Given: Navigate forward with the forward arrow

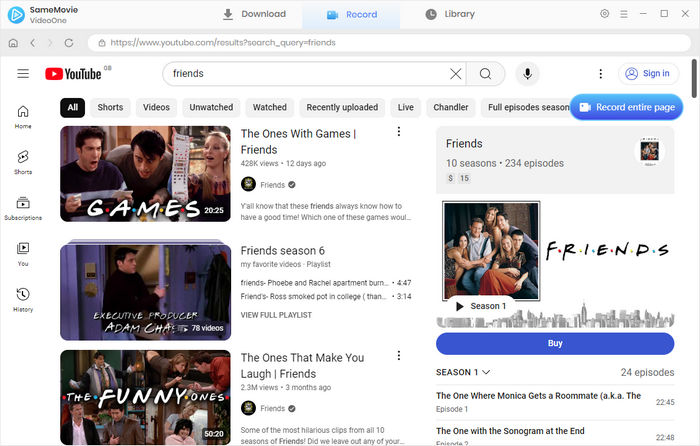Looking at the screenshot, I should click(50, 43).
